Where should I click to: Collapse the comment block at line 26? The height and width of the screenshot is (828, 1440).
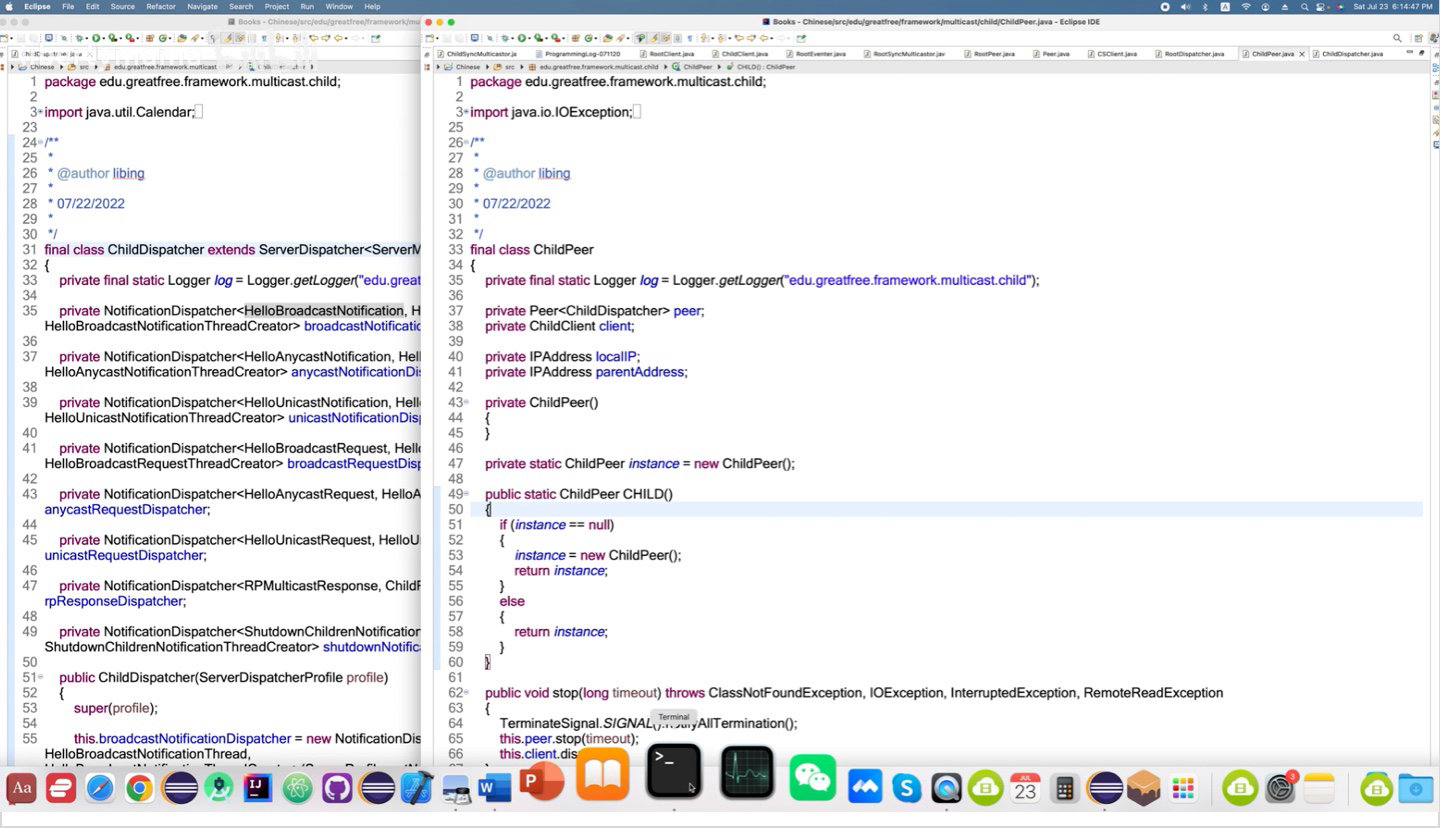466,142
